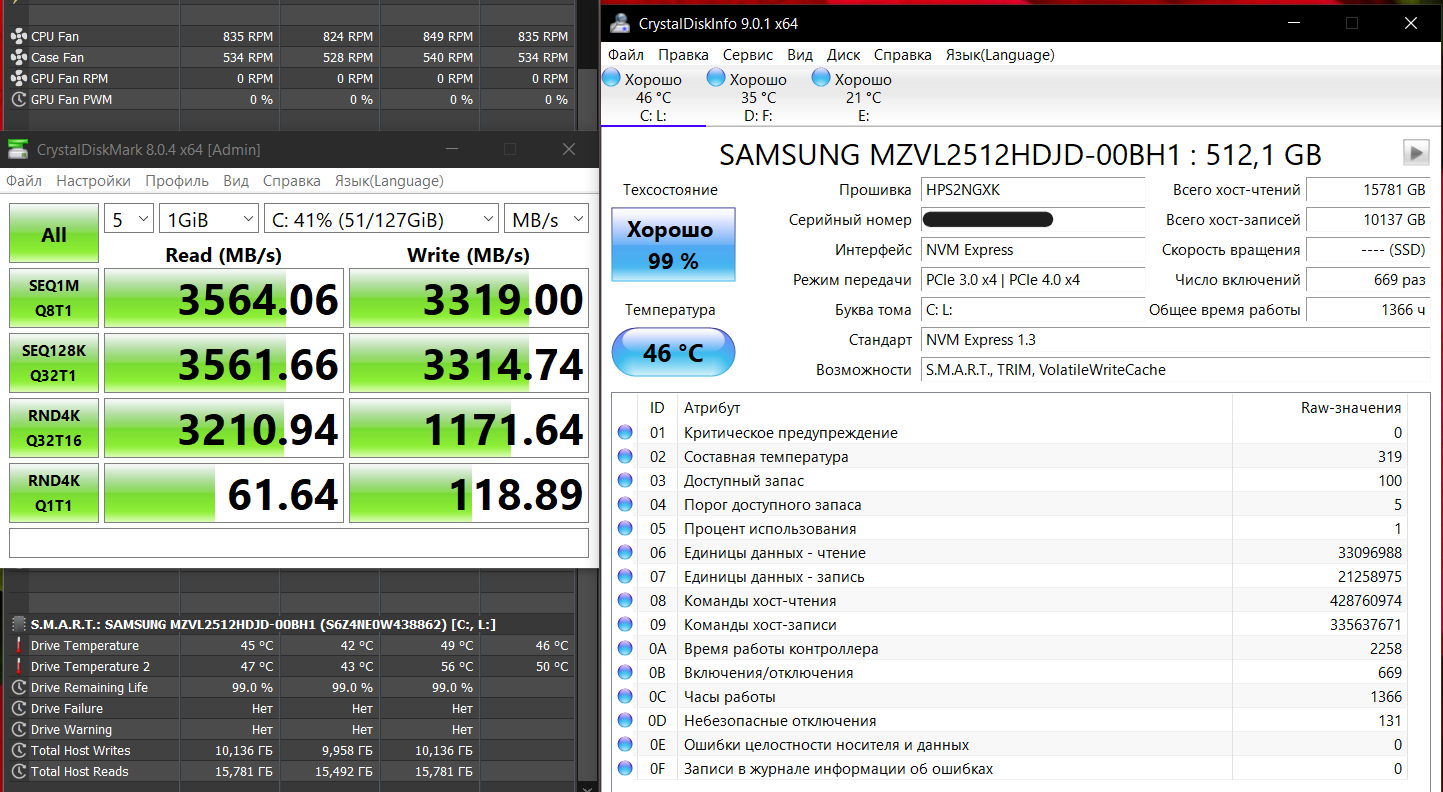
Task: Click the status orb for Команды хост-записи
Action: tap(626, 624)
